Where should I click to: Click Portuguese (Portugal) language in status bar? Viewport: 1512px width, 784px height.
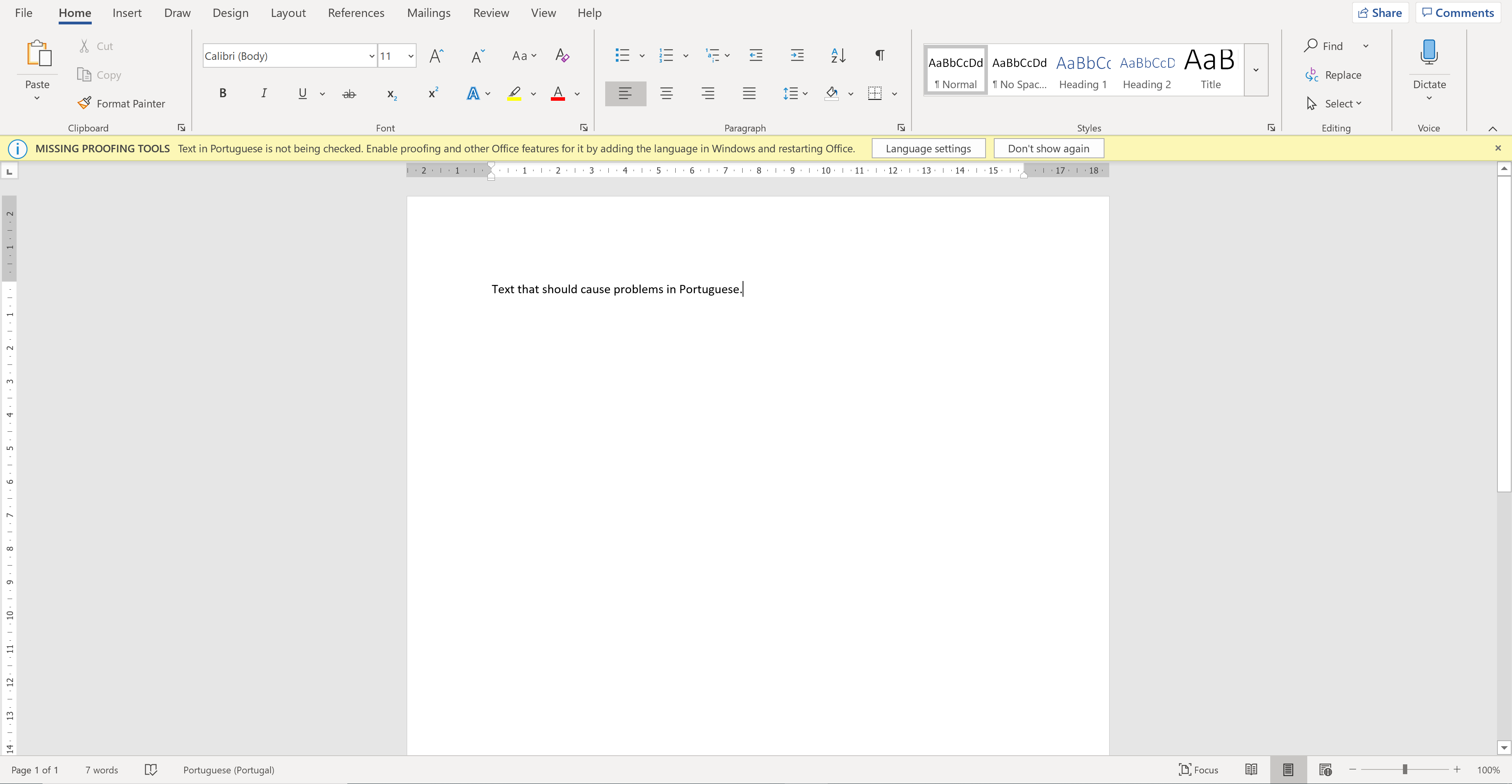pyautogui.click(x=228, y=770)
